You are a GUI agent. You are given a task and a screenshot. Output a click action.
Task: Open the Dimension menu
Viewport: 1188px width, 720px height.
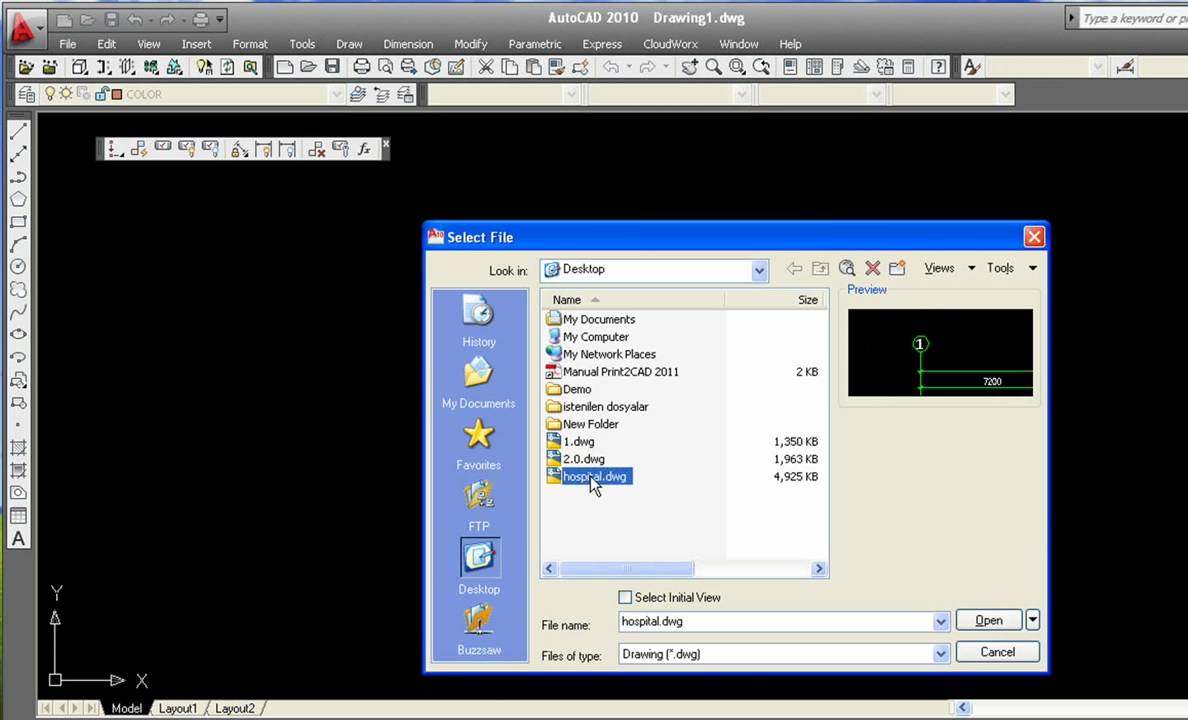coord(408,44)
